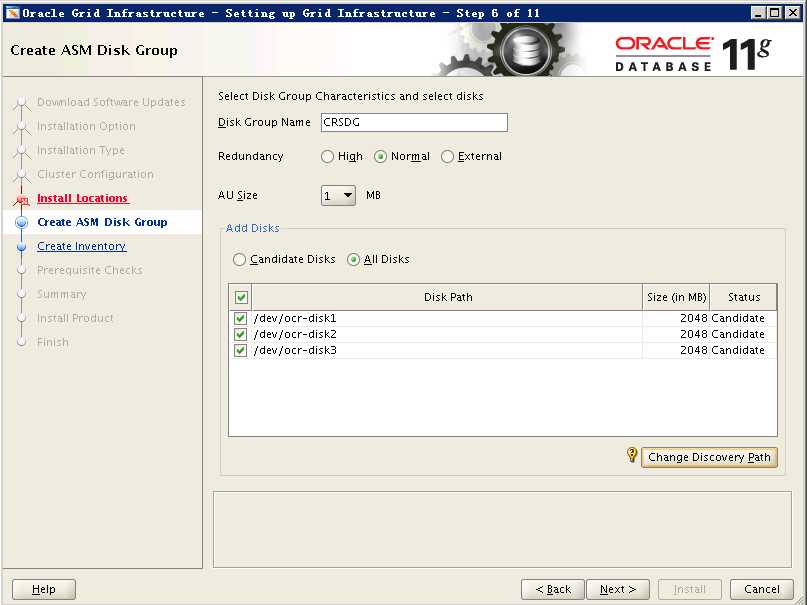Select High redundancy option
This screenshot has height=605, width=807.
(327, 156)
